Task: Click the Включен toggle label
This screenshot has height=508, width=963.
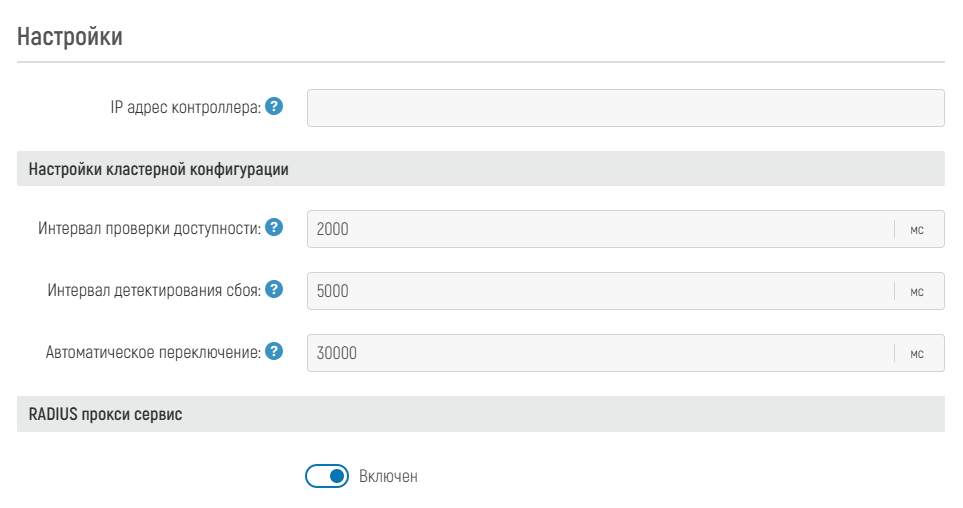Action: coord(388,477)
